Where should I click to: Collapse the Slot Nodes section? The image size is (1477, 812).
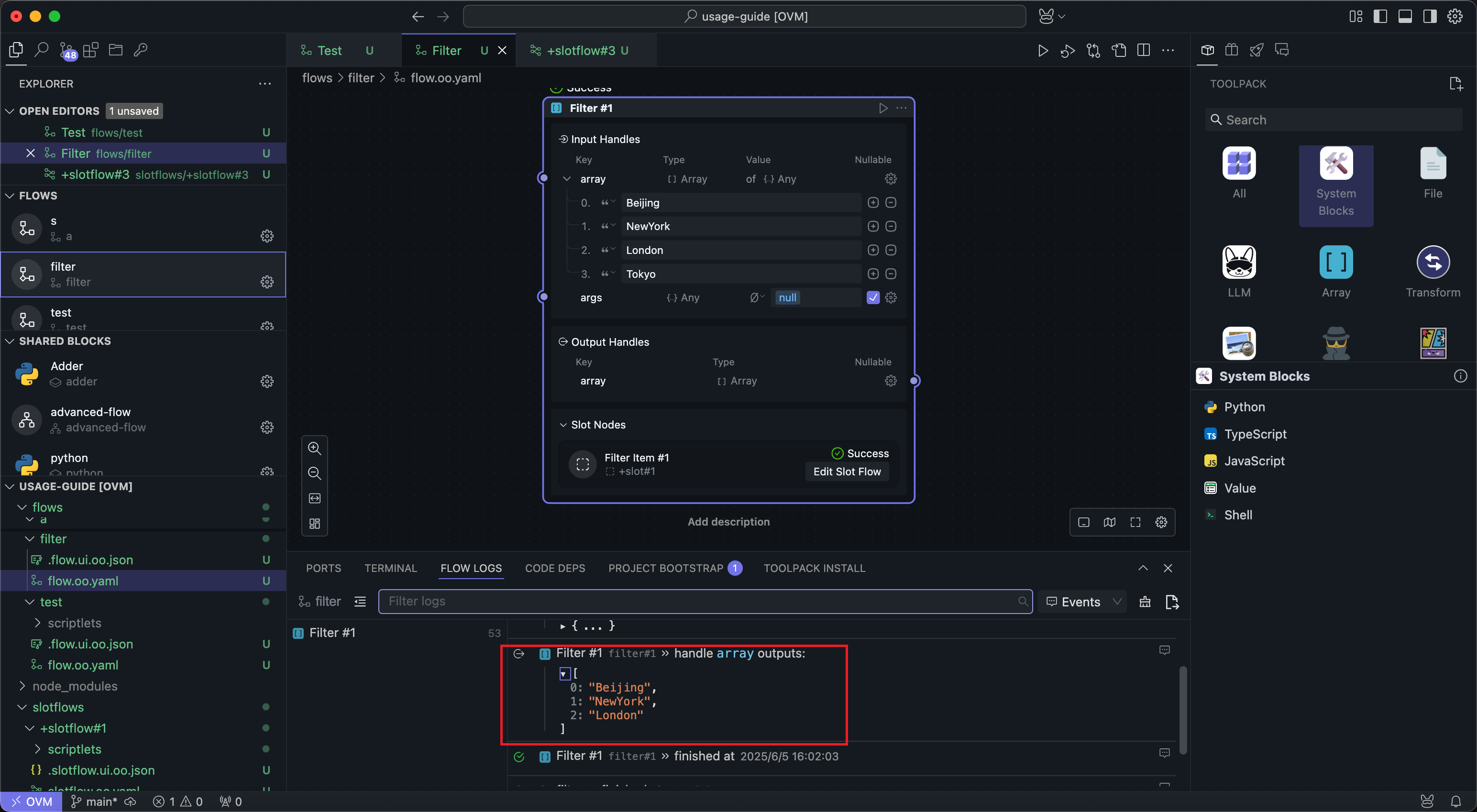pyautogui.click(x=563, y=425)
